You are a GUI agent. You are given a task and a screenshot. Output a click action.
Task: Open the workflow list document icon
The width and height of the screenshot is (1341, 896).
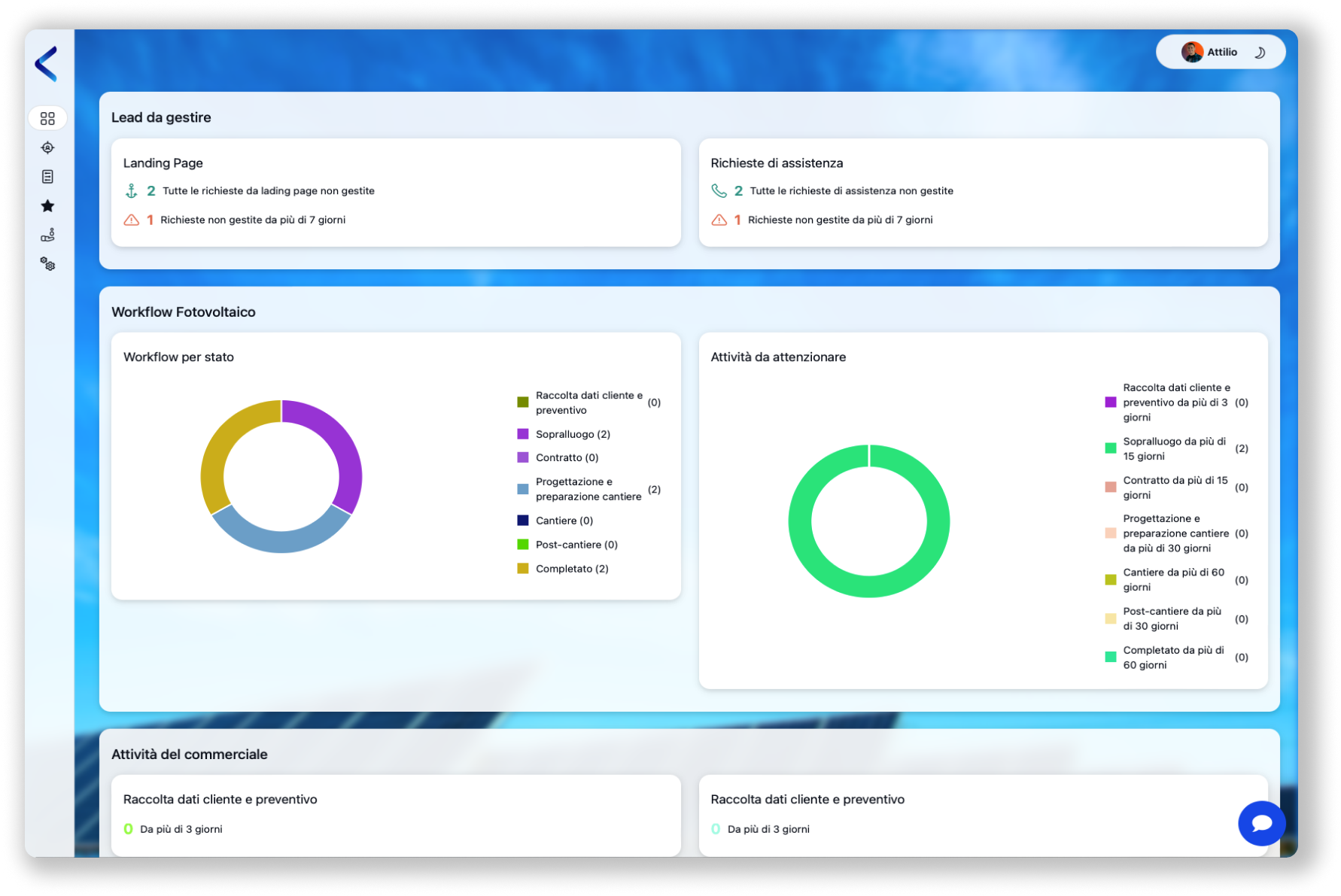tap(47, 177)
